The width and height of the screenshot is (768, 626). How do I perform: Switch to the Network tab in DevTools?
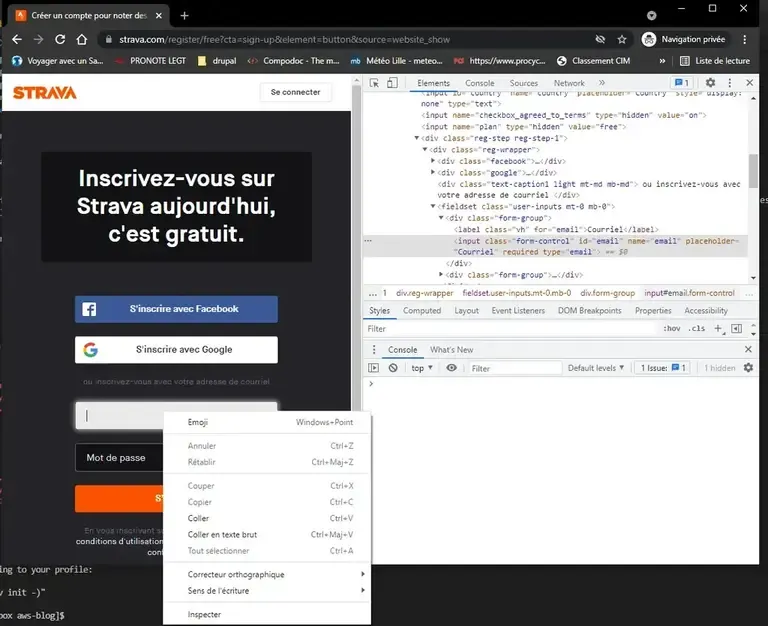click(x=569, y=83)
